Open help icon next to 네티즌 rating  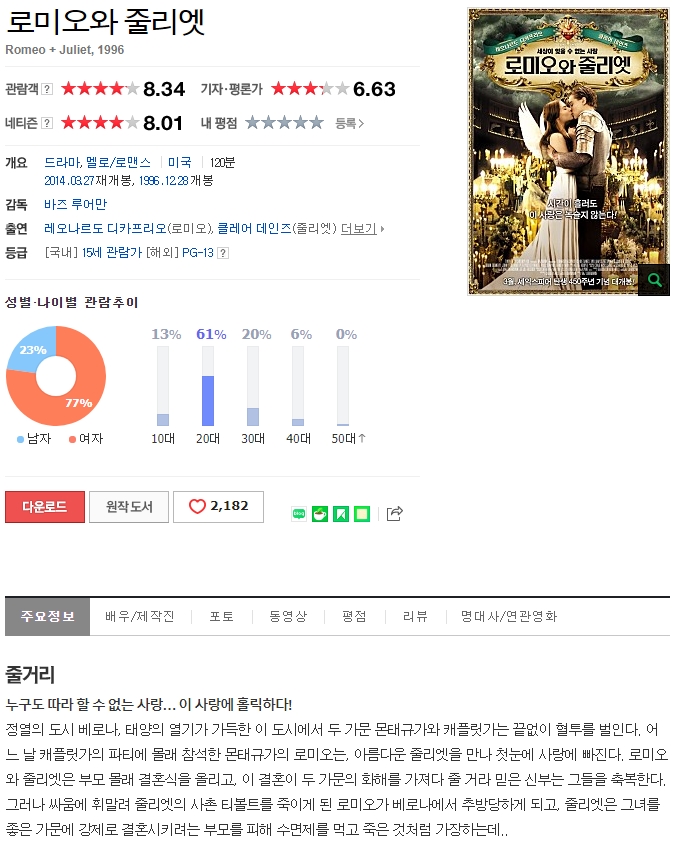[x=48, y=123]
